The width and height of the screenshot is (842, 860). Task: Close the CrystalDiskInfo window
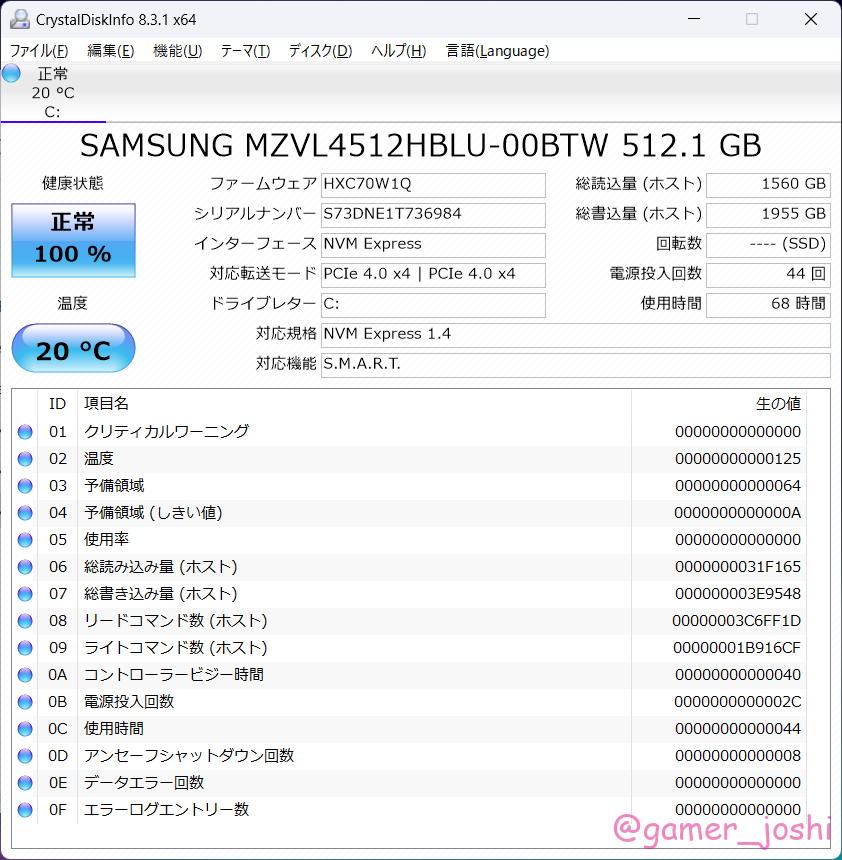pos(811,19)
